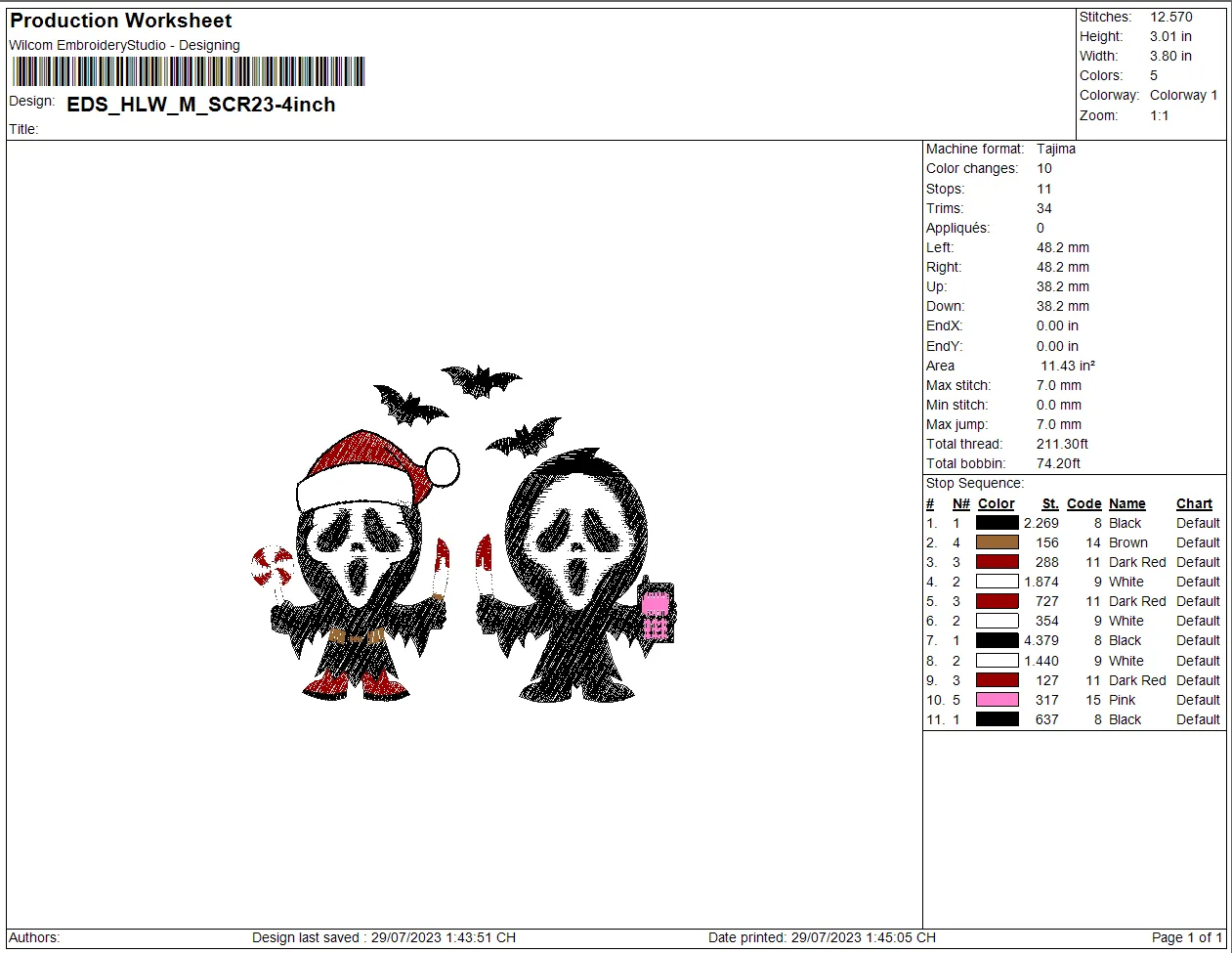
Task: Click the Stitches value '12.570'
Action: coord(1171,17)
